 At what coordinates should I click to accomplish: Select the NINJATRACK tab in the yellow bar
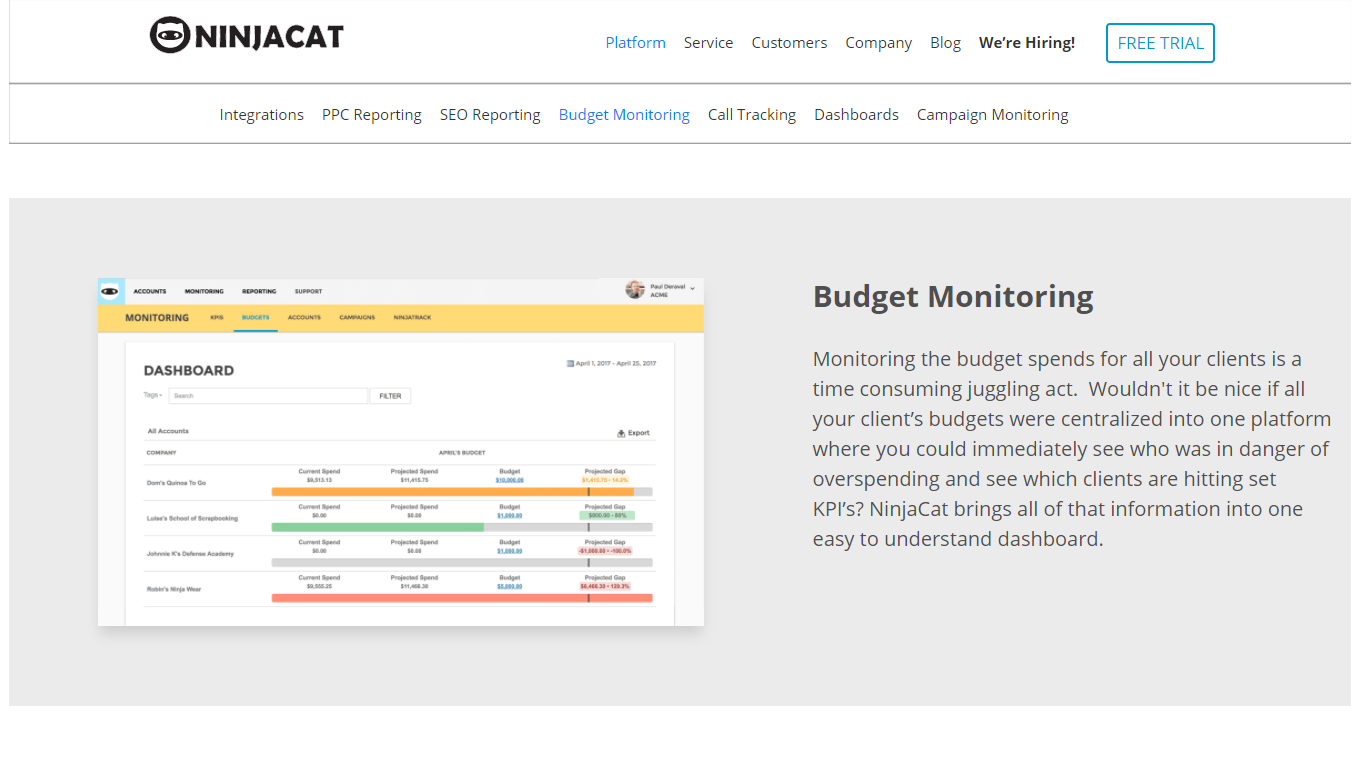[x=412, y=318]
